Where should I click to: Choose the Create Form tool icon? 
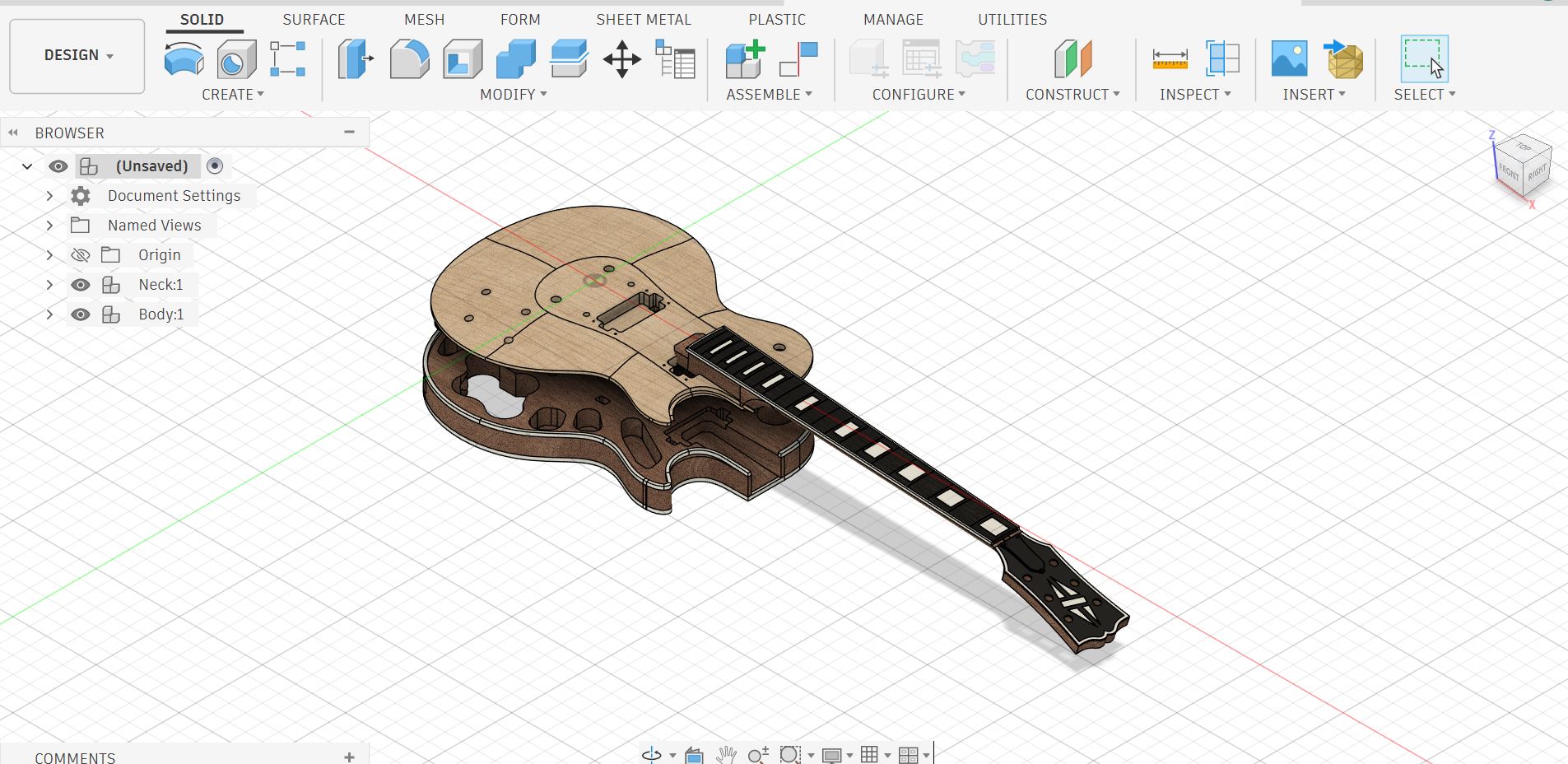tap(236, 59)
